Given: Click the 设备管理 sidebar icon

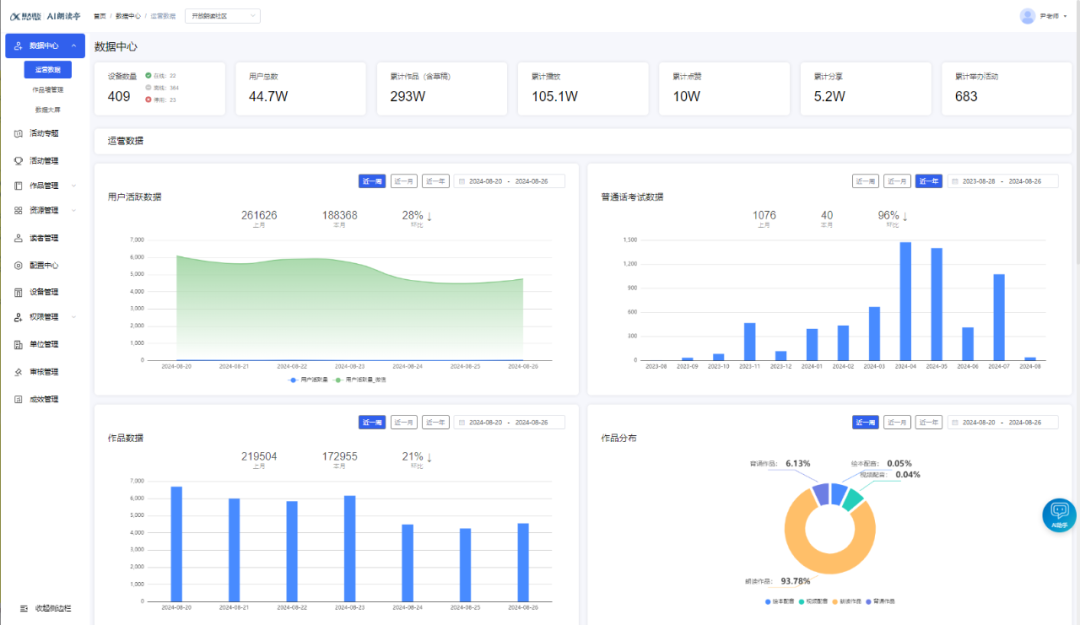Looking at the screenshot, I should point(18,292).
